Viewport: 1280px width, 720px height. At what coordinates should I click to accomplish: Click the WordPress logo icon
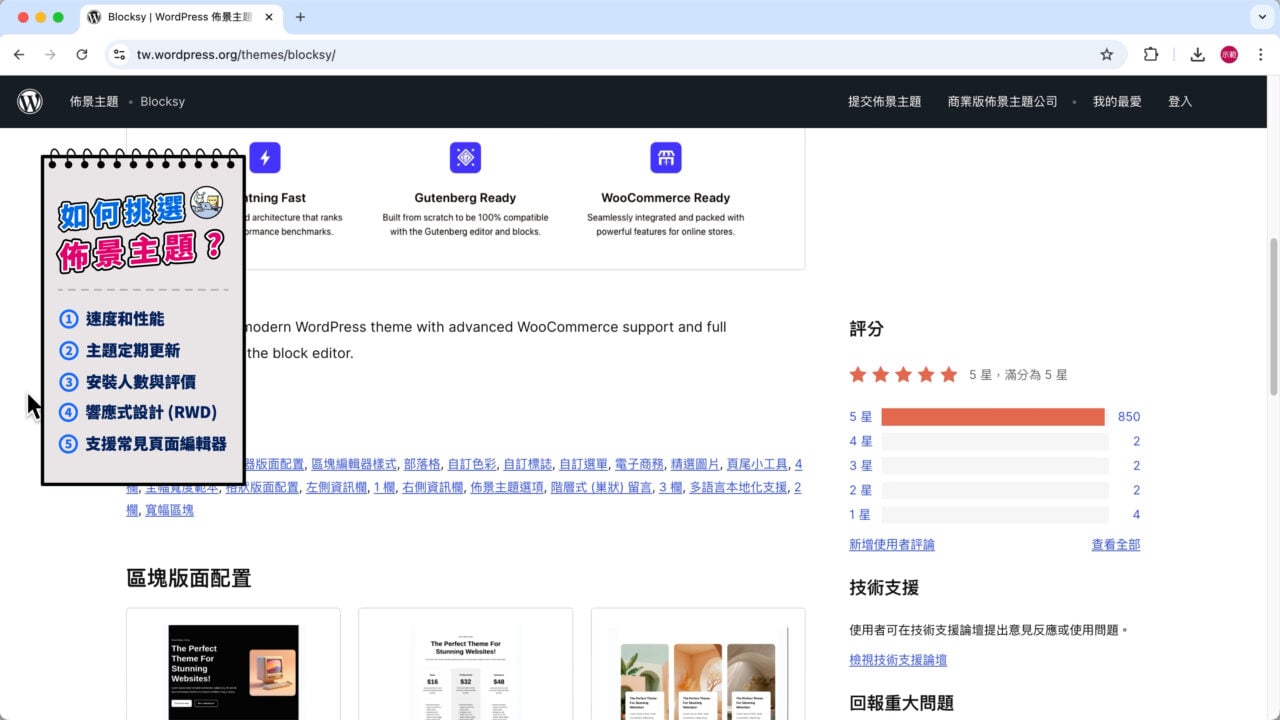click(30, 101)
